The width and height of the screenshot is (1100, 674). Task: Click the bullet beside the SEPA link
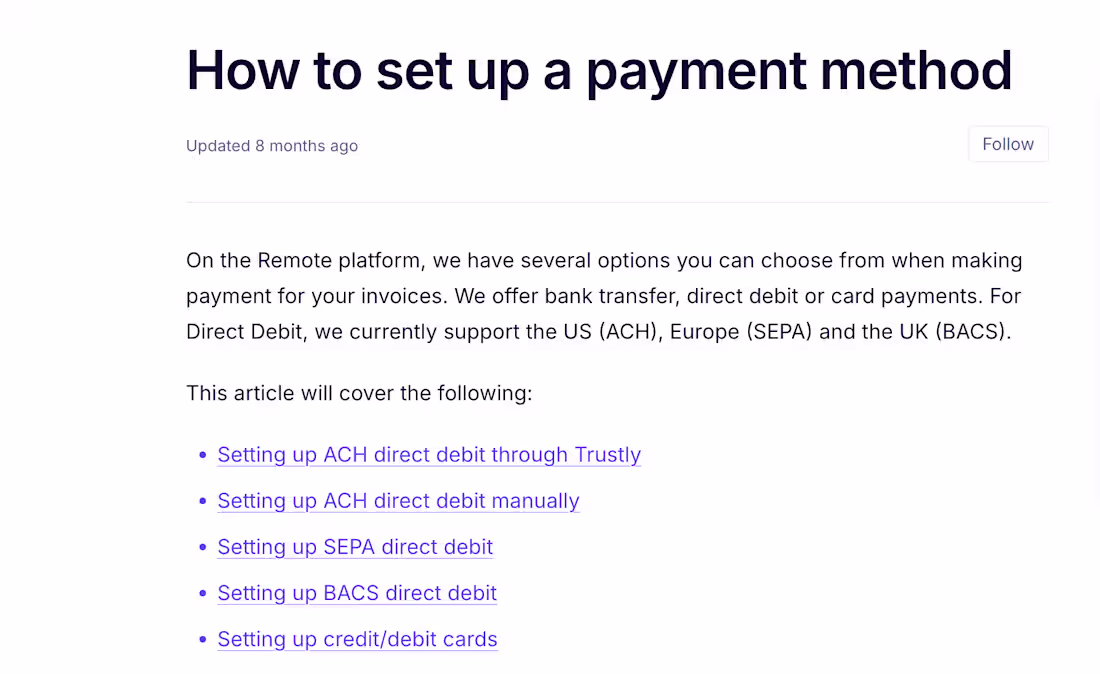point(203,547)
